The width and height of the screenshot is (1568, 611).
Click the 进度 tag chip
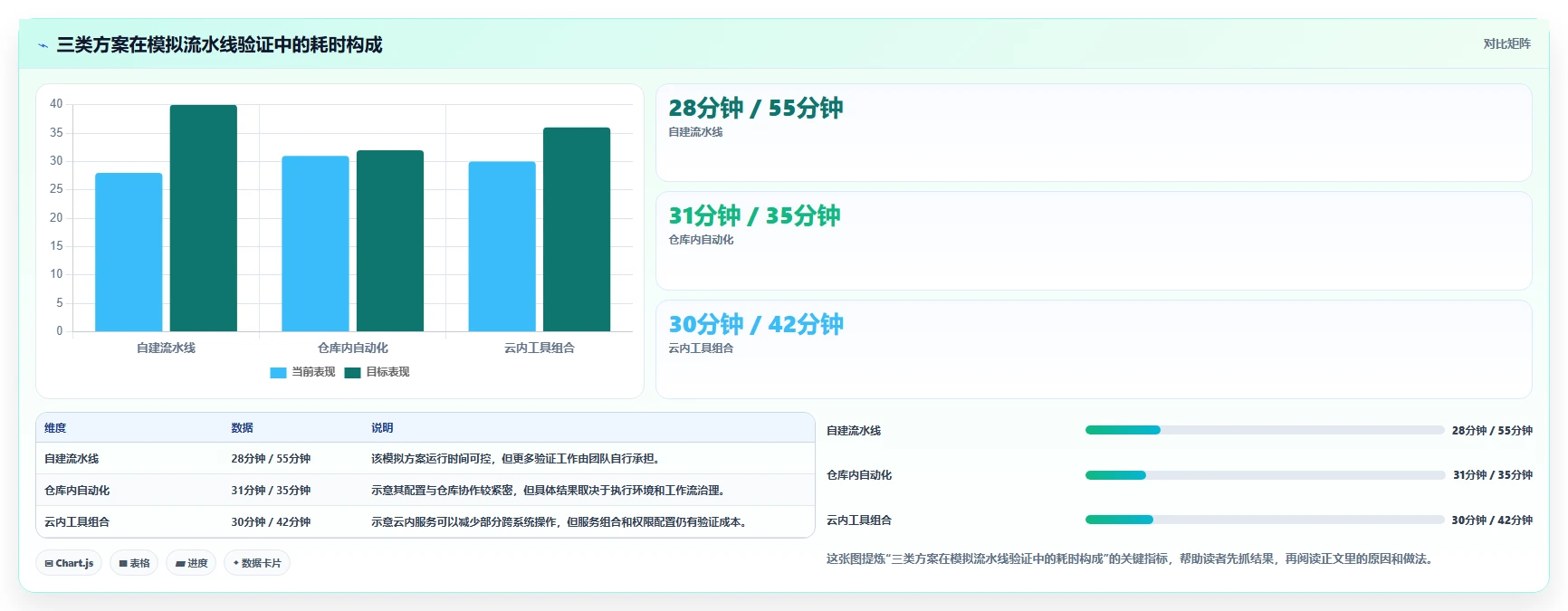(191, 563)
